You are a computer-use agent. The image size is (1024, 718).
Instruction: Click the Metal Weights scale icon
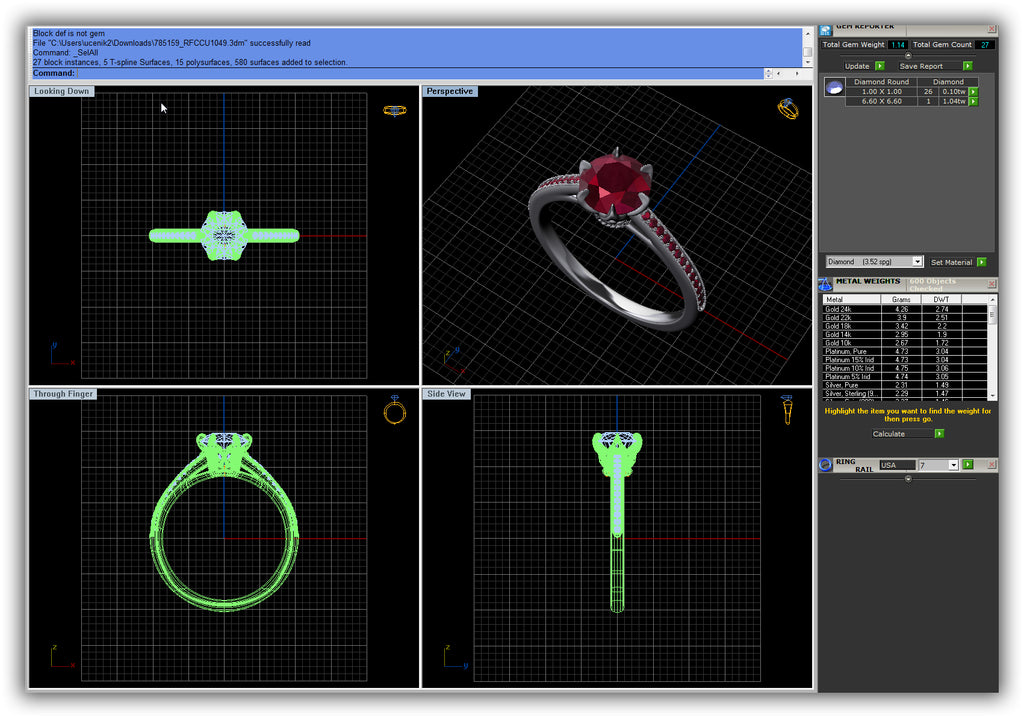tap(826, 284)
